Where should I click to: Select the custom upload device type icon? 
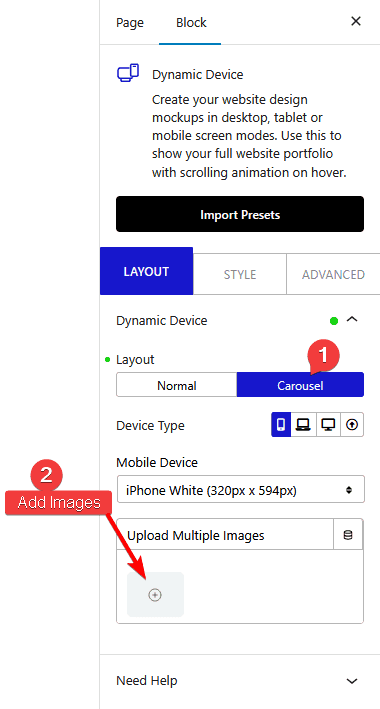(x=352, y=425)
